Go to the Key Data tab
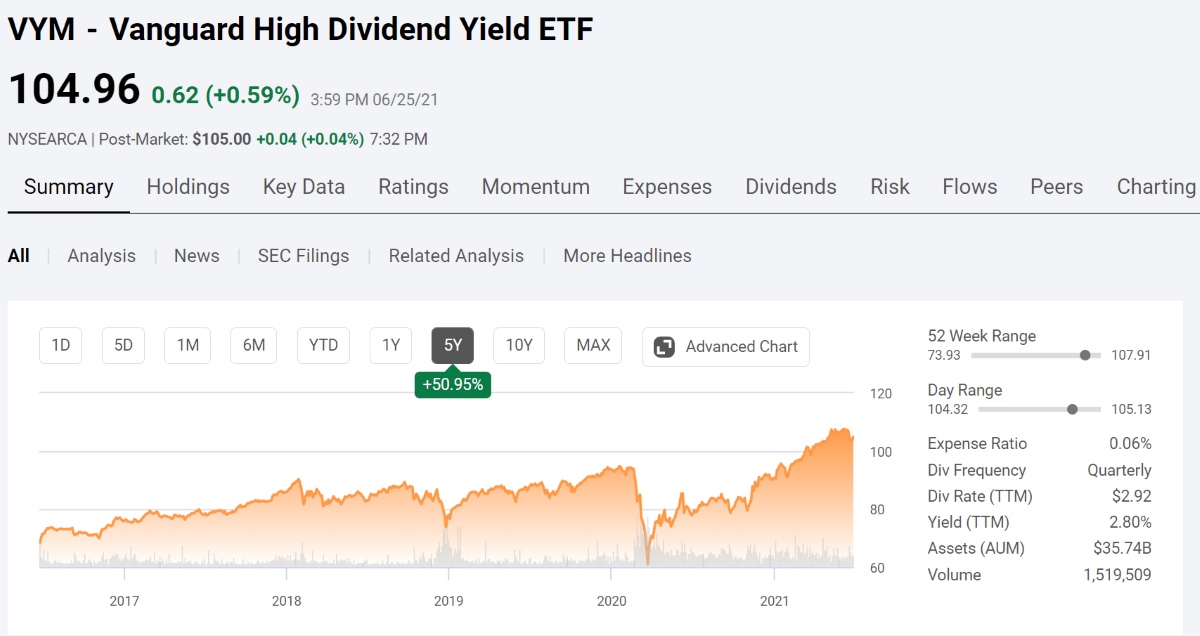Viewport: 1200px width, 636px height. 304,187
